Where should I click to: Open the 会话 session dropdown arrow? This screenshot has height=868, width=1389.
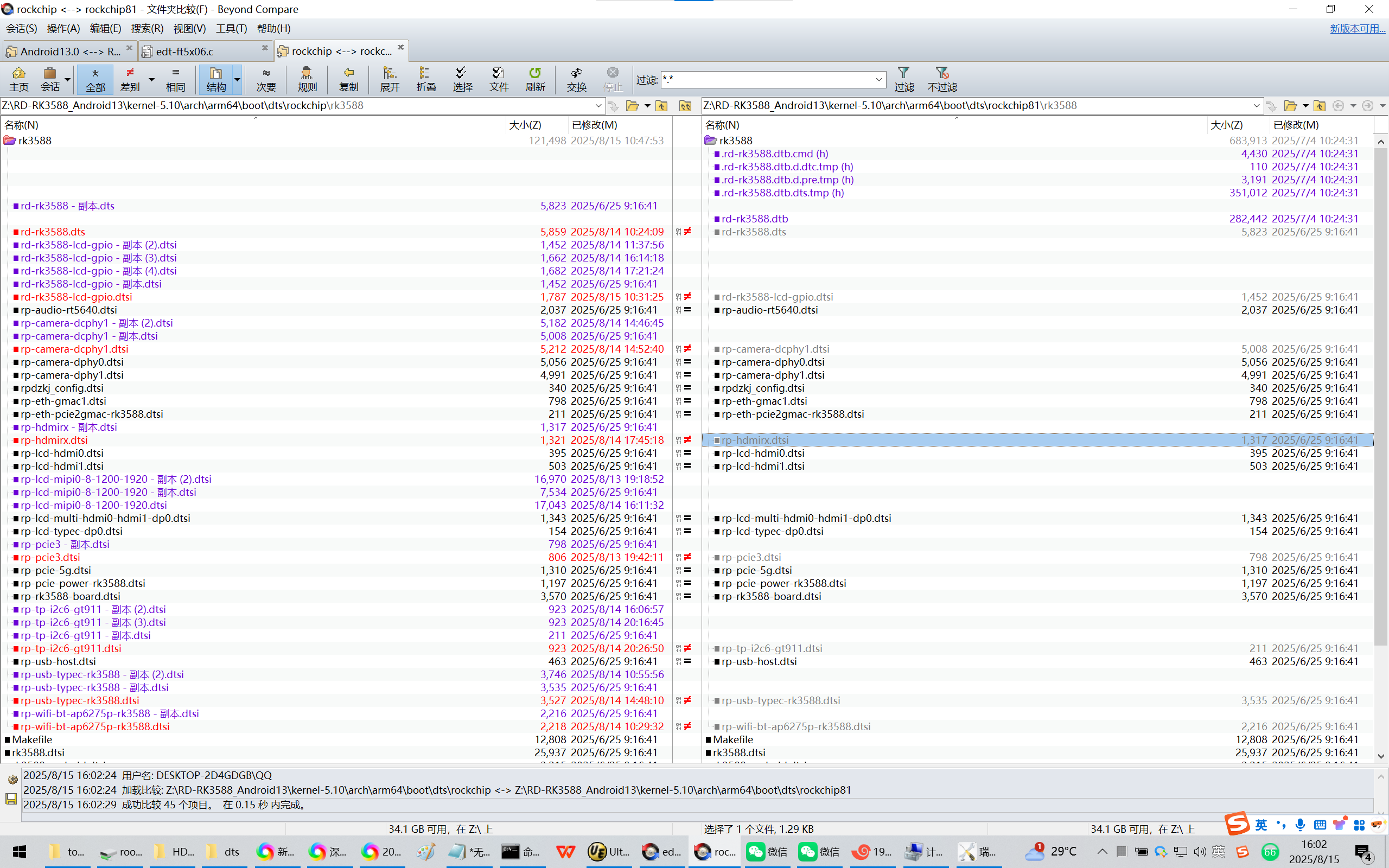pyautogui.click(x=68, y=79)
